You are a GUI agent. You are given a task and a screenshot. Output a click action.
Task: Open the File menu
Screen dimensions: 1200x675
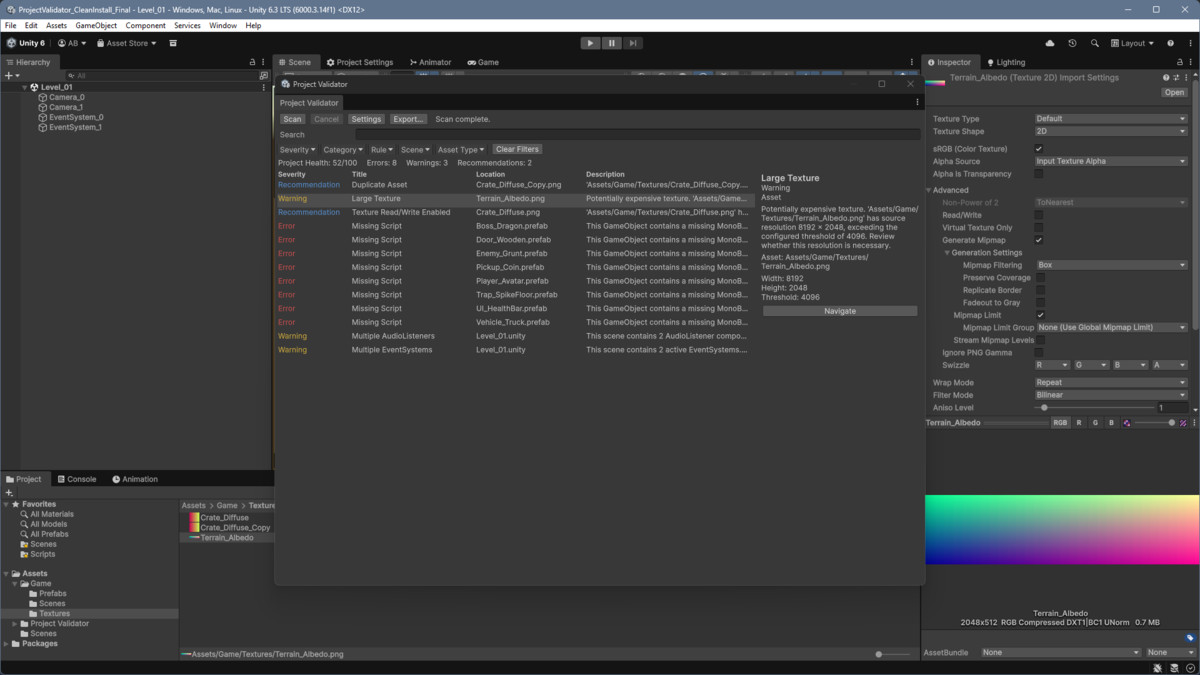[10, 25]
